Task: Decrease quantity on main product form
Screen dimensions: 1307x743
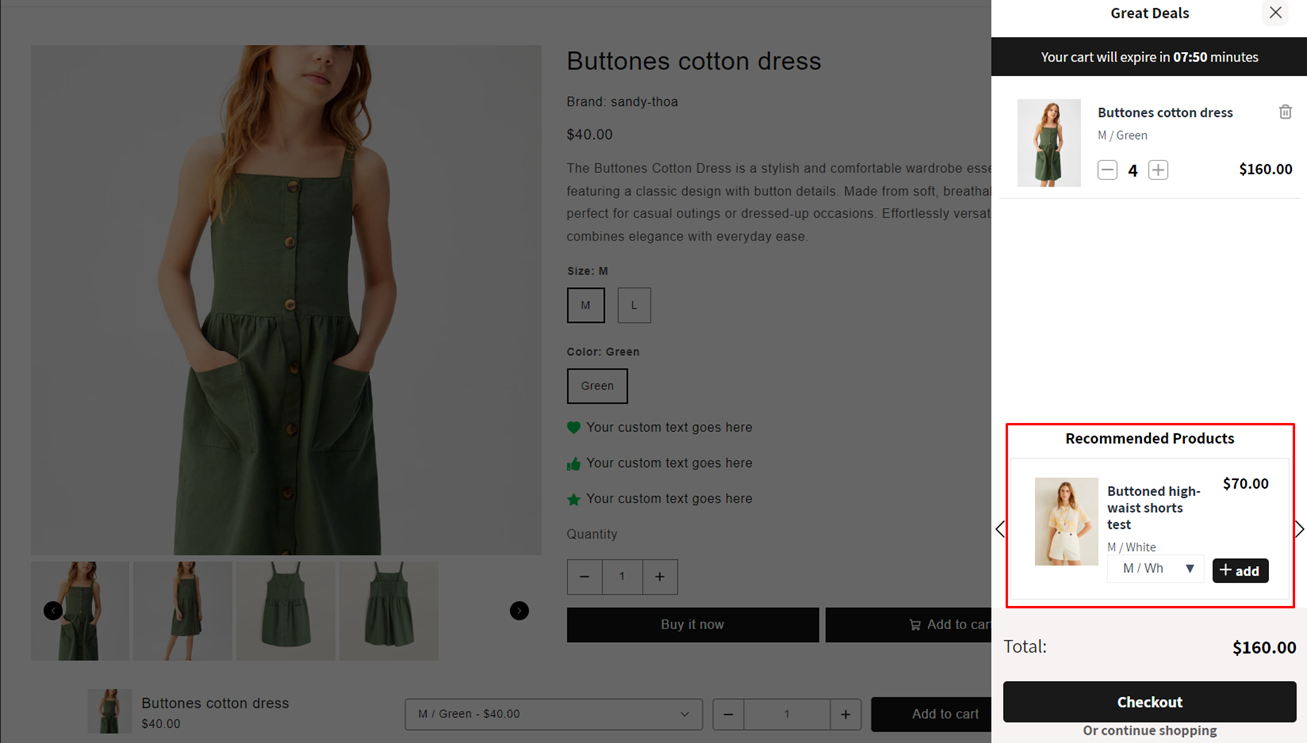Action: coord(585,576)
